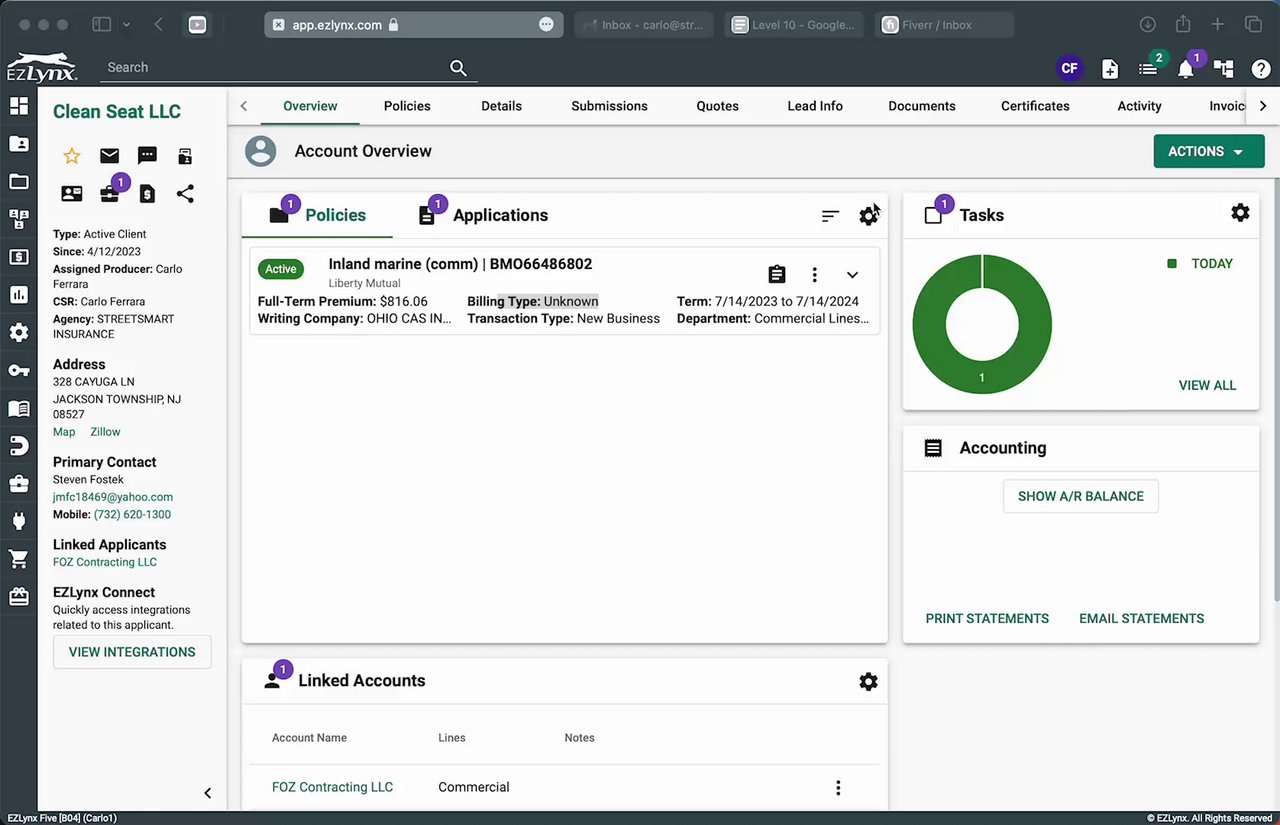The image size is (1280, 825).
Task: Select the Applications panel tab
Action: point(482,215)
